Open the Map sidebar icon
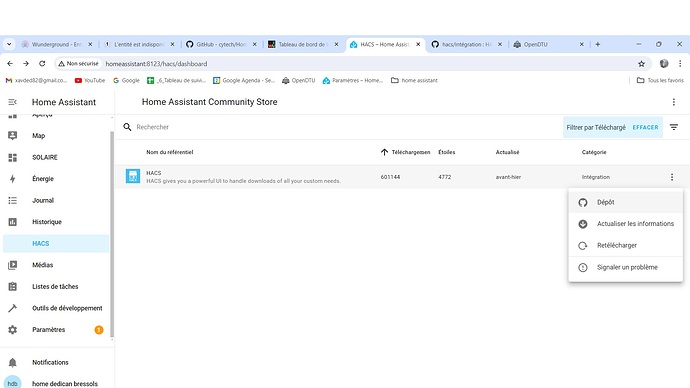Screen dimensions: 690x388 click(x=12, y=135)
